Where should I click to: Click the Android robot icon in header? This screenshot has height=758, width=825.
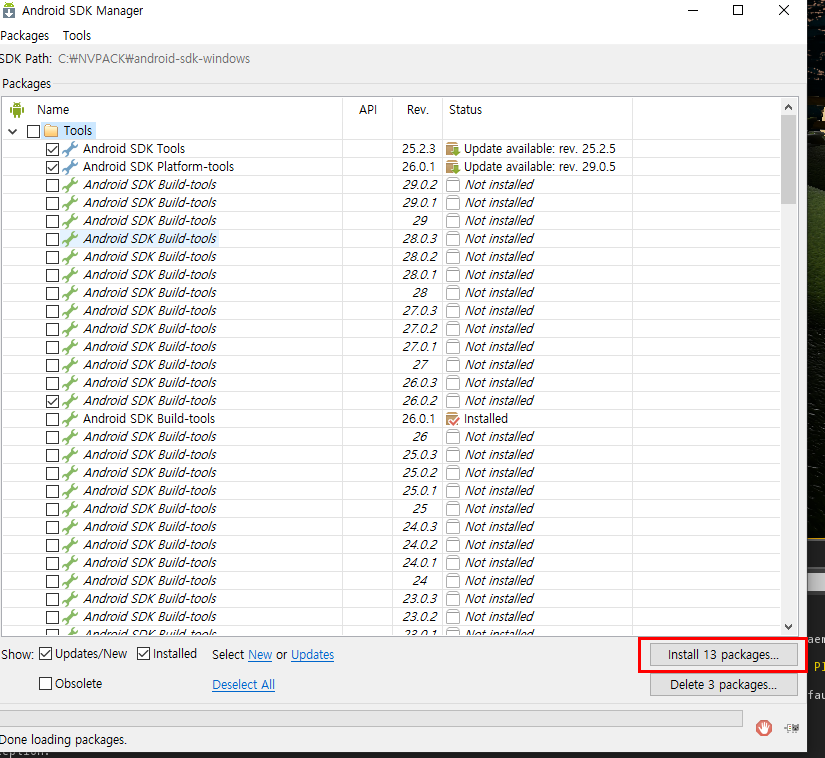pyautogui.click(x=17, y=110)
